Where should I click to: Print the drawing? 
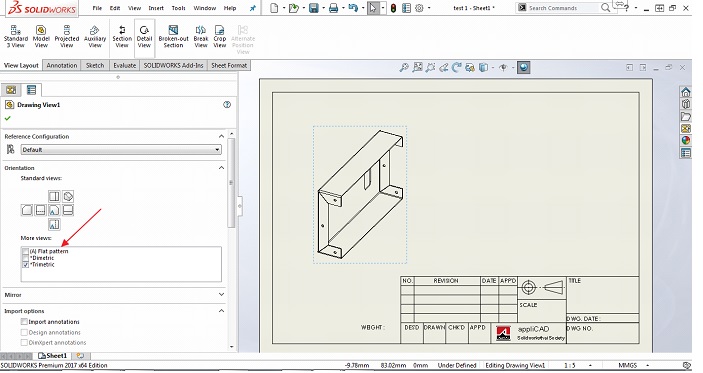tap(333, 8)
